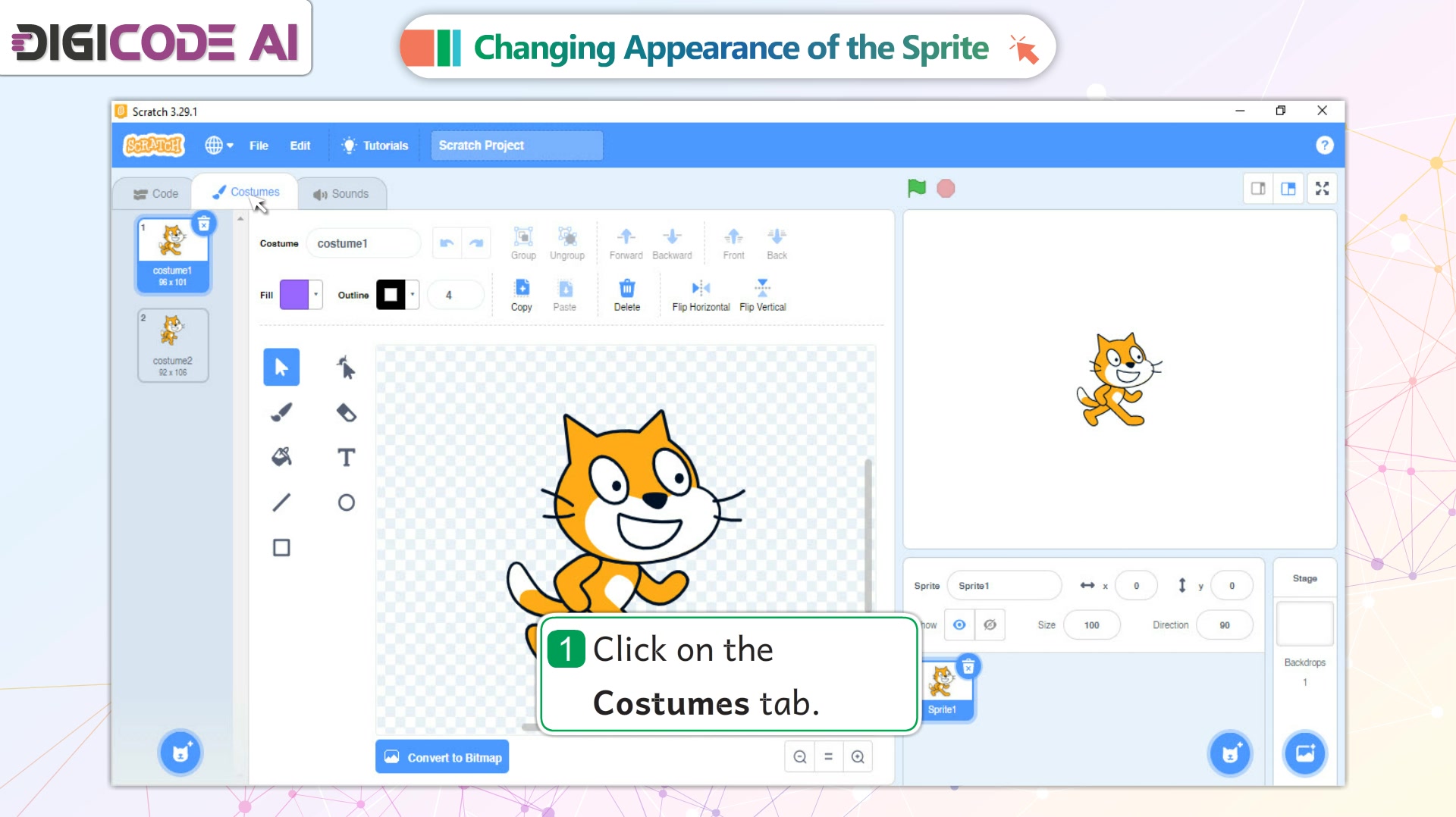Open Tutorials
Viewport: 1456px width, 817px height.
pyautogui.click(x=375, y=146)
